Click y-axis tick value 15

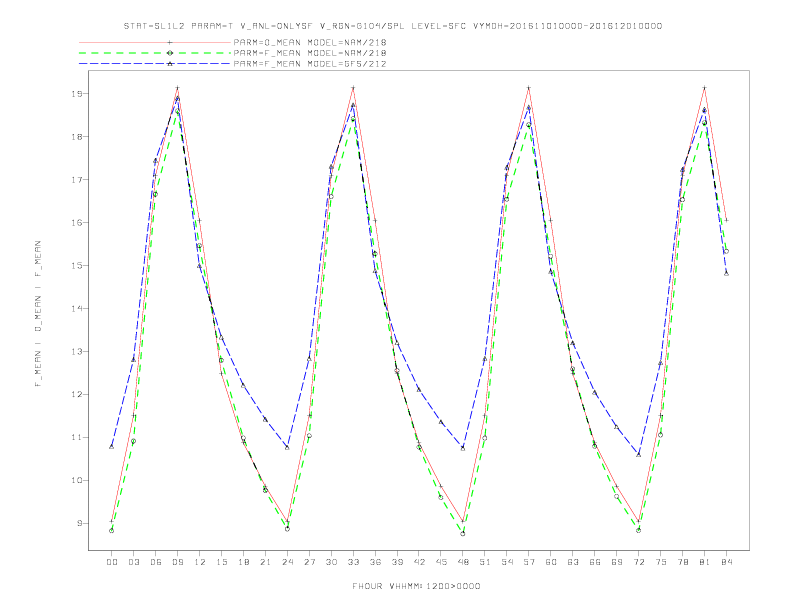77,266
